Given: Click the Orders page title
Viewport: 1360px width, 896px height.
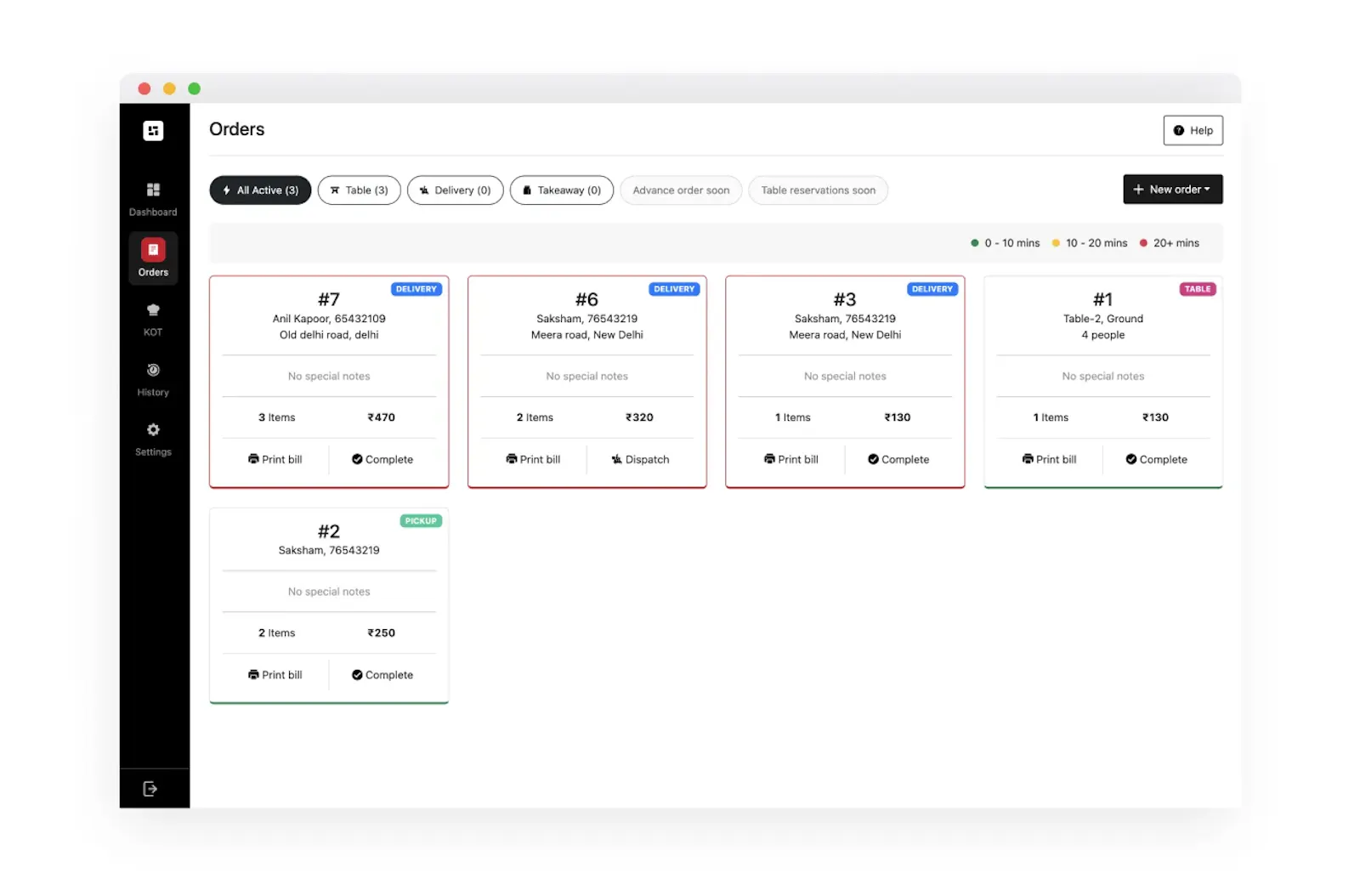Looking at the screenshot, I should pos(237,129).
